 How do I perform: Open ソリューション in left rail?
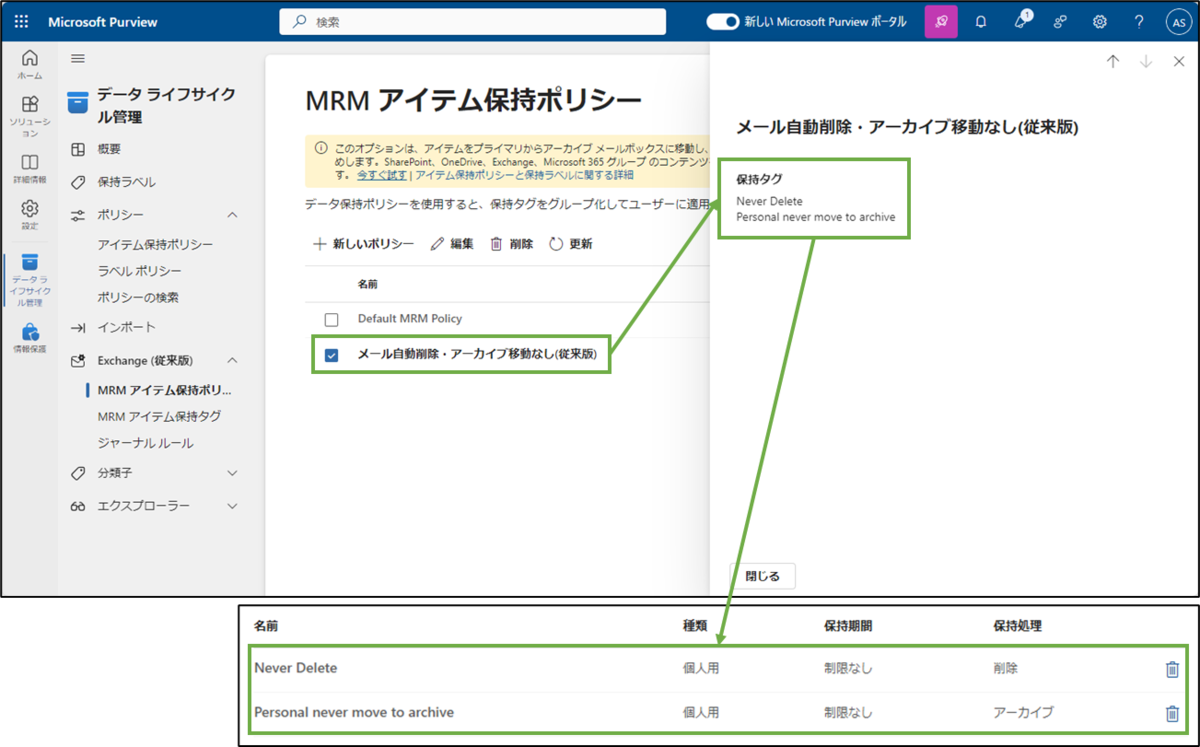coord(30,117)
